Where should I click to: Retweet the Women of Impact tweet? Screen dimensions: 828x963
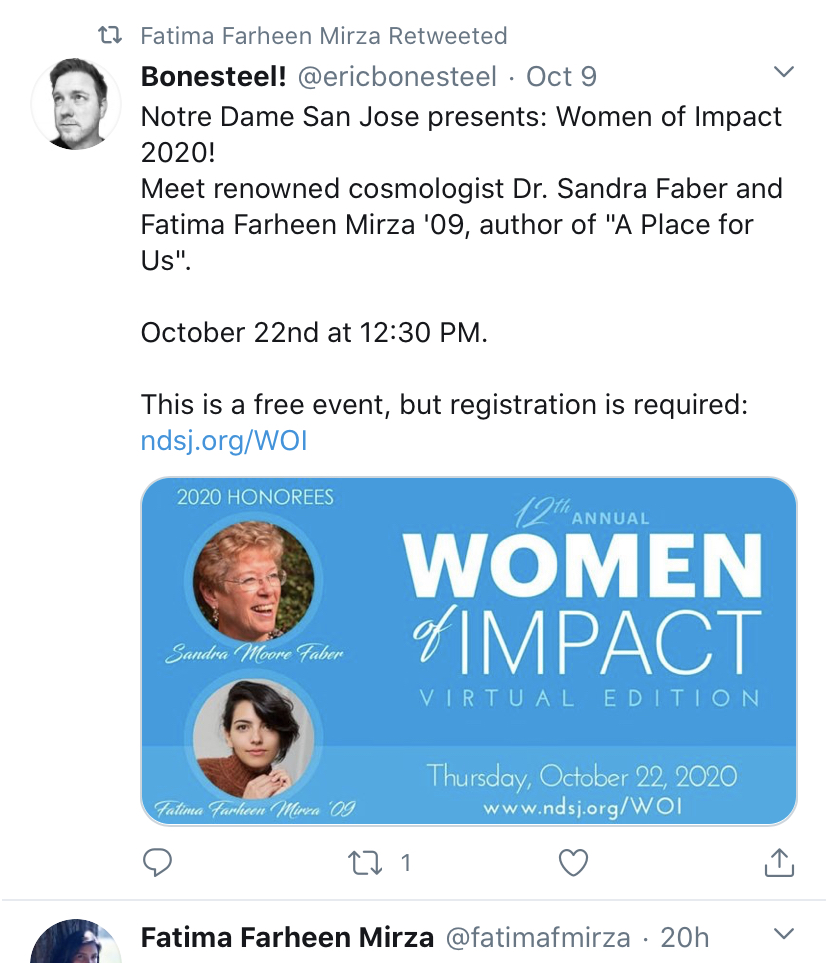[x=365, y=863]
